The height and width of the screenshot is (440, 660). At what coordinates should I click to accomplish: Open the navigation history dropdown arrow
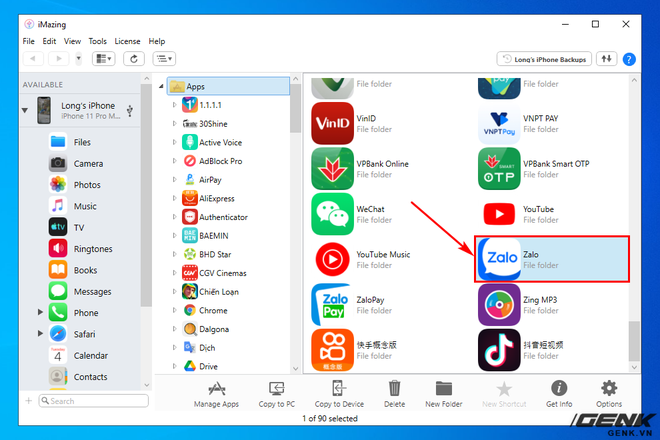[78, 59]
